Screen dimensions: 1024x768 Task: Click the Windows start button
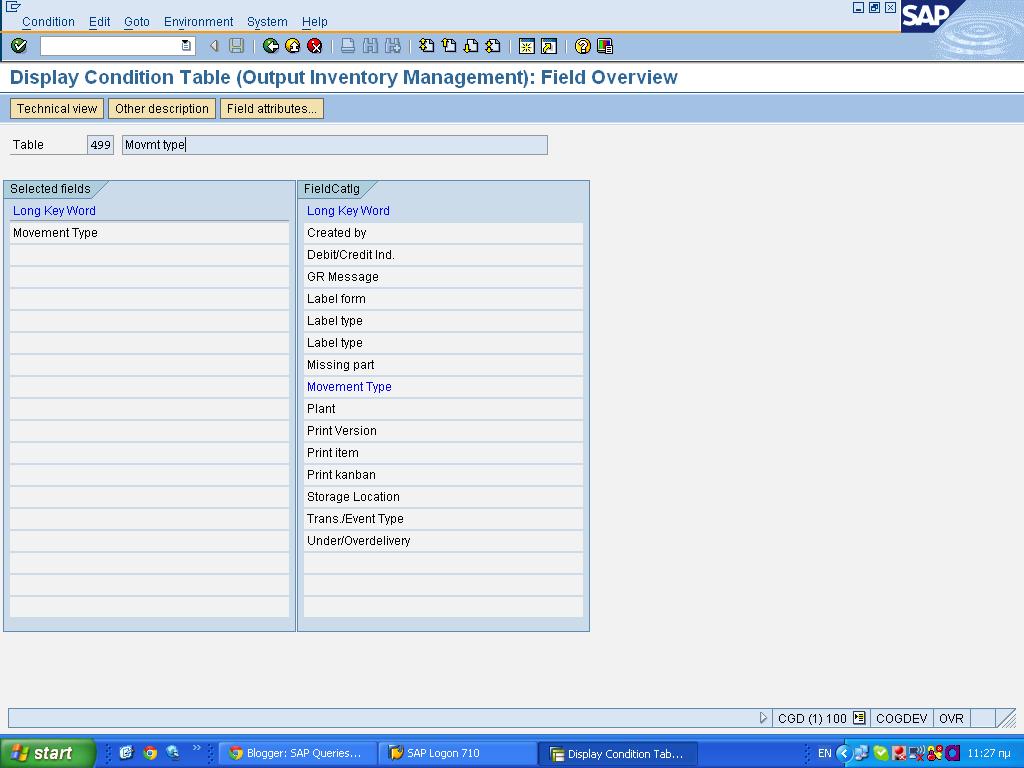click(47, 753)
